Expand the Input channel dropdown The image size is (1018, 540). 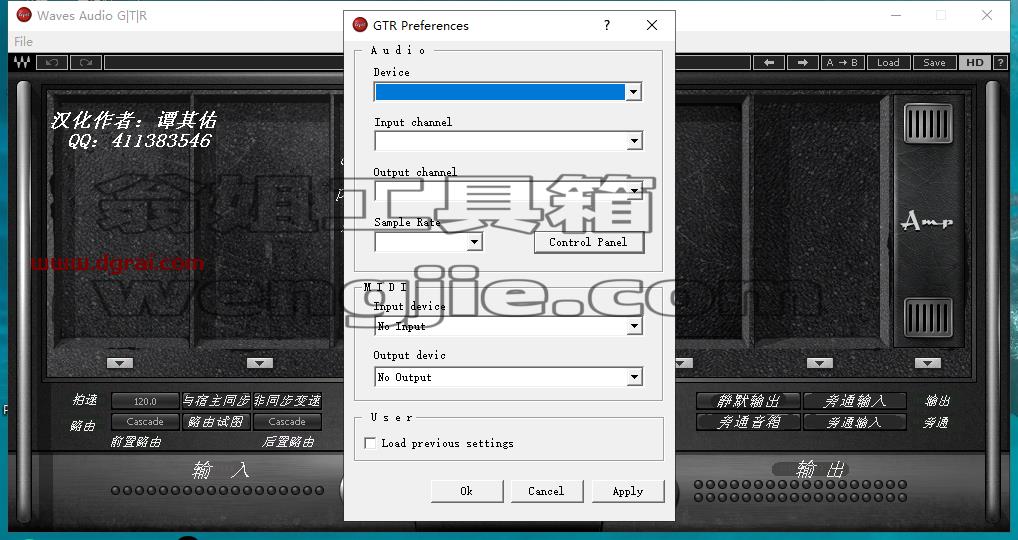click(x=634, y=141)
